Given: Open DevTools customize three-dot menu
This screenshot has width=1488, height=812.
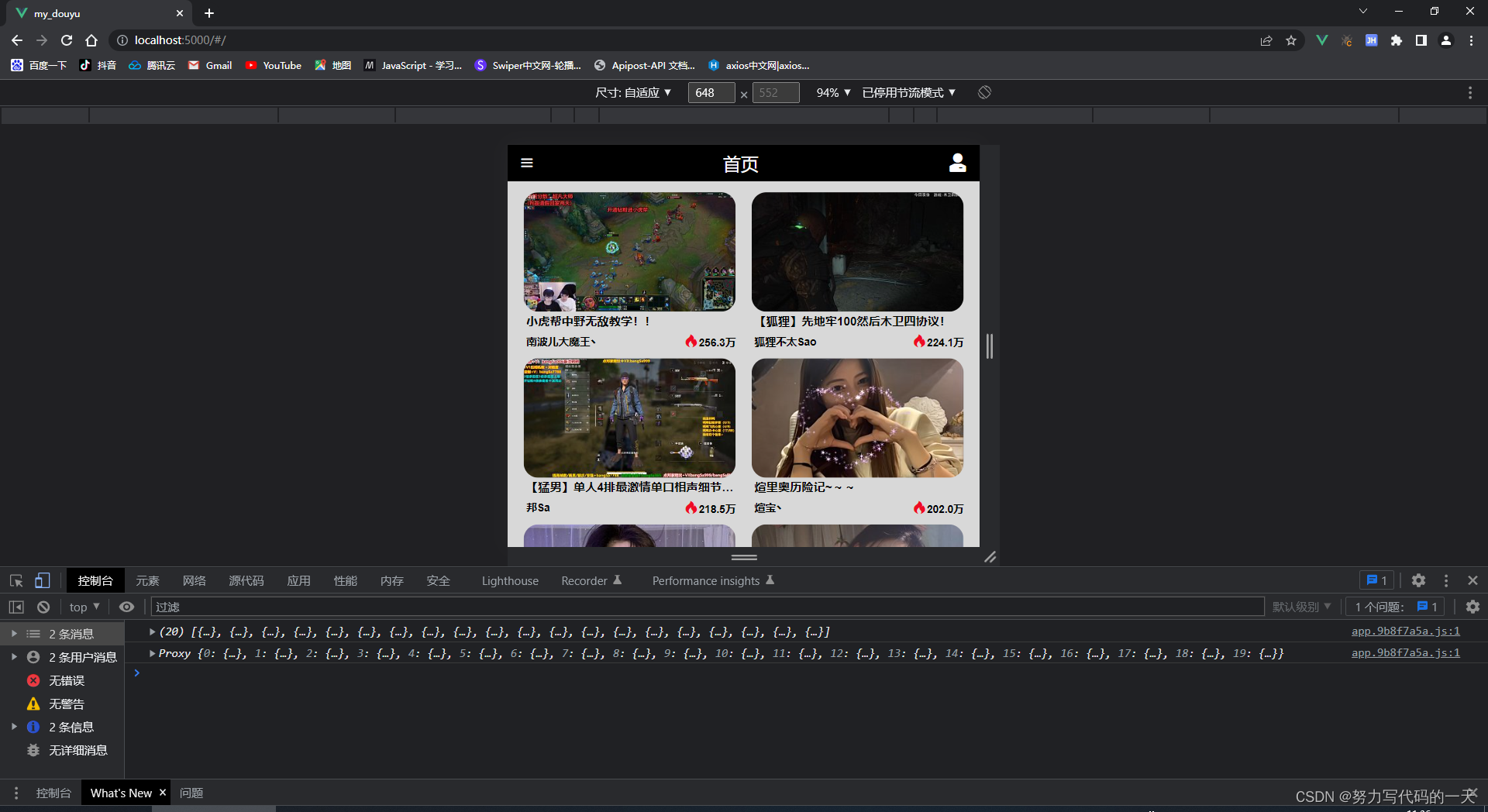Looking at the screenshot, I should click(x=1446, y=580).
